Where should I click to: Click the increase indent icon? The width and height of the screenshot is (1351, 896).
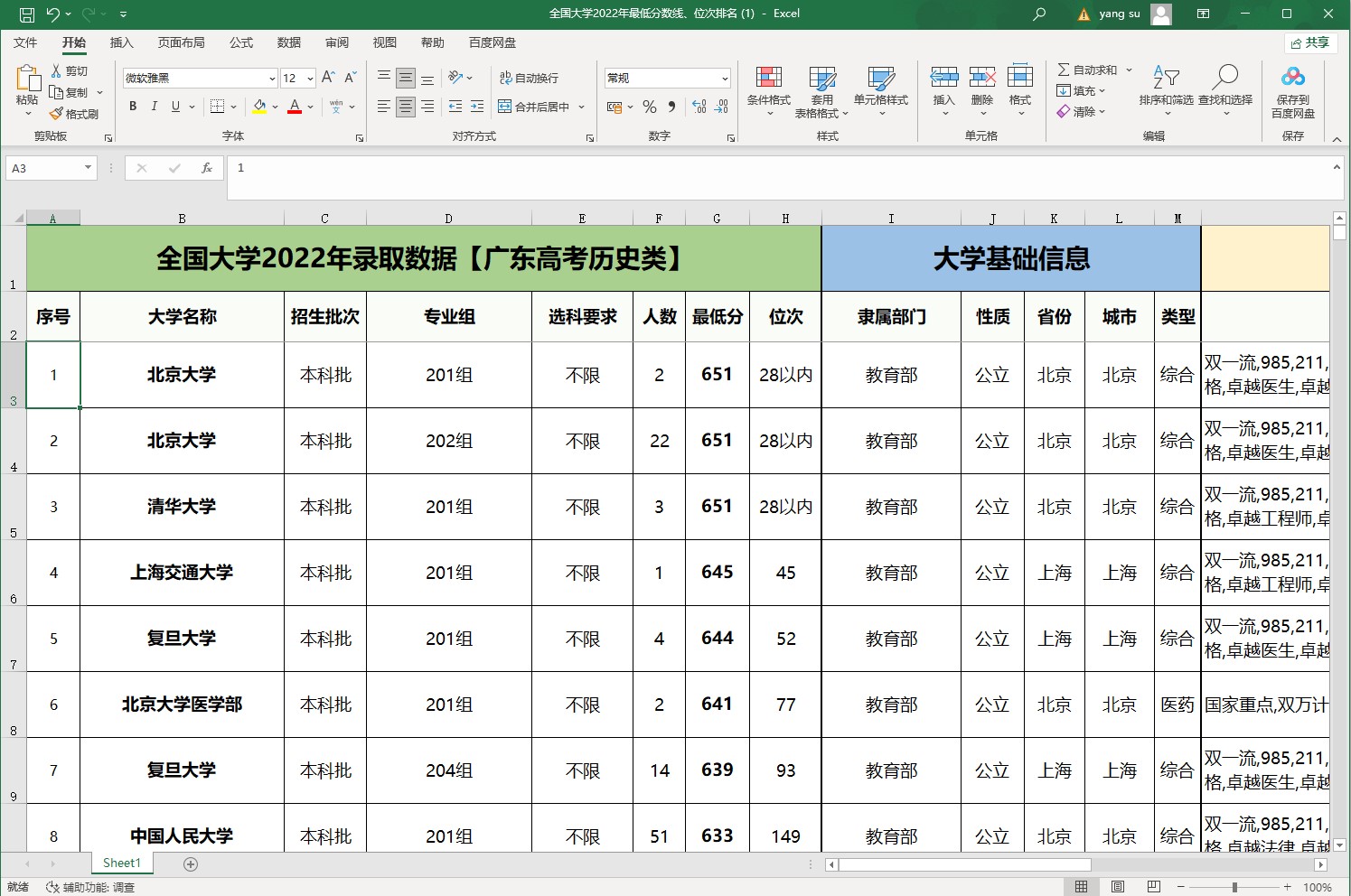pos(477,107)
